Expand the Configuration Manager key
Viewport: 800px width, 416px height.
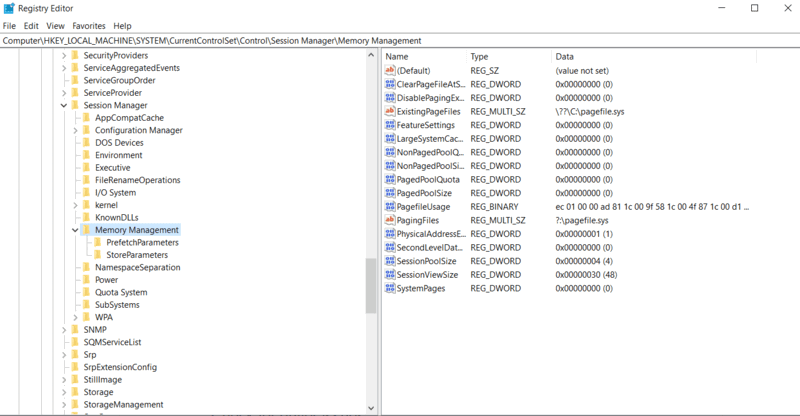(75, 130)
